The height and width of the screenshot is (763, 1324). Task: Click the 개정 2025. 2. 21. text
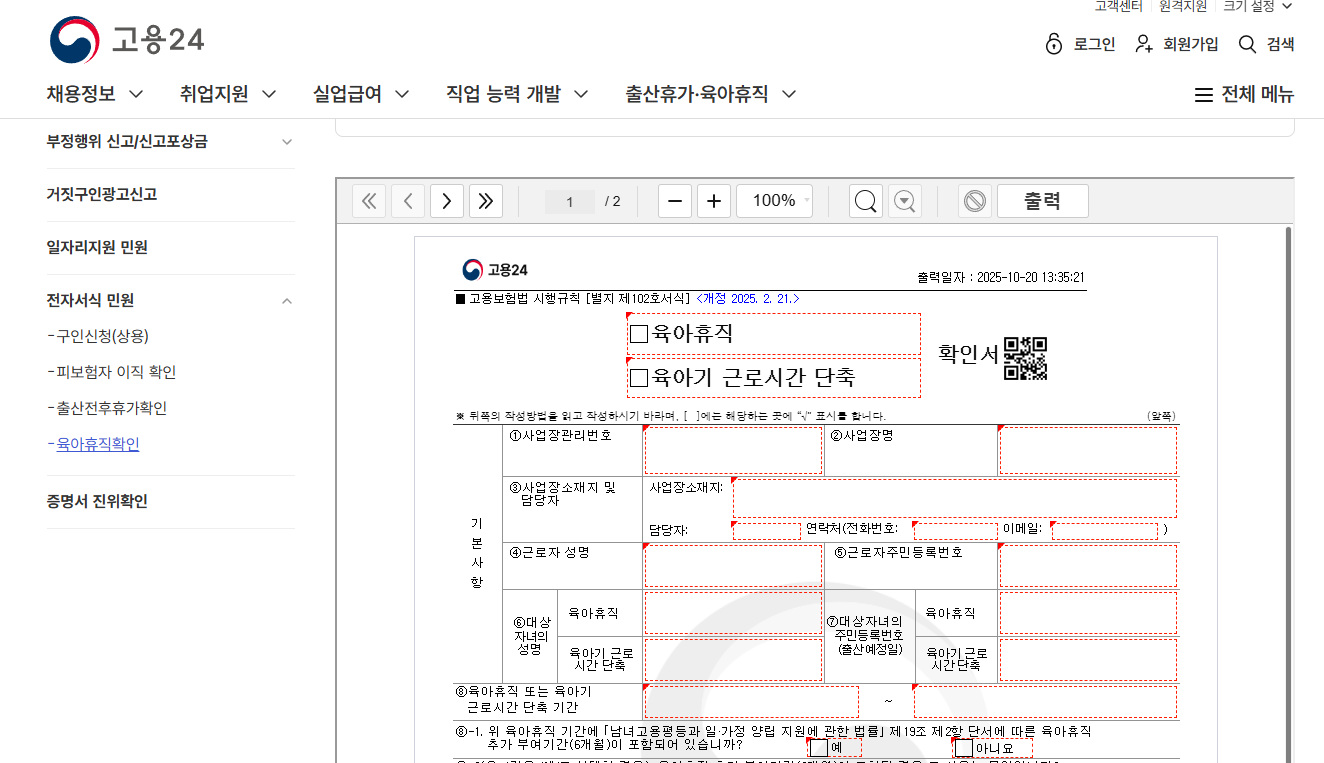pyautogui.click(x=748, y=298)
